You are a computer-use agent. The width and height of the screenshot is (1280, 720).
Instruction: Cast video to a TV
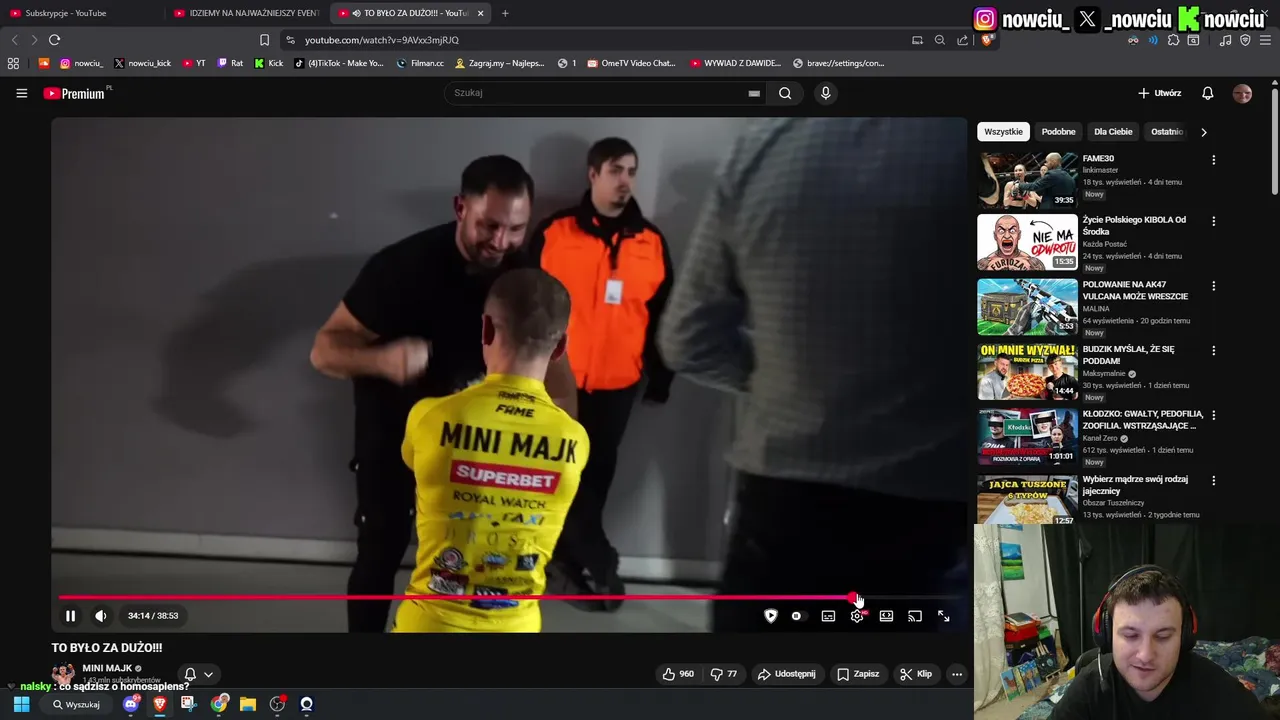tap(915, 616)
